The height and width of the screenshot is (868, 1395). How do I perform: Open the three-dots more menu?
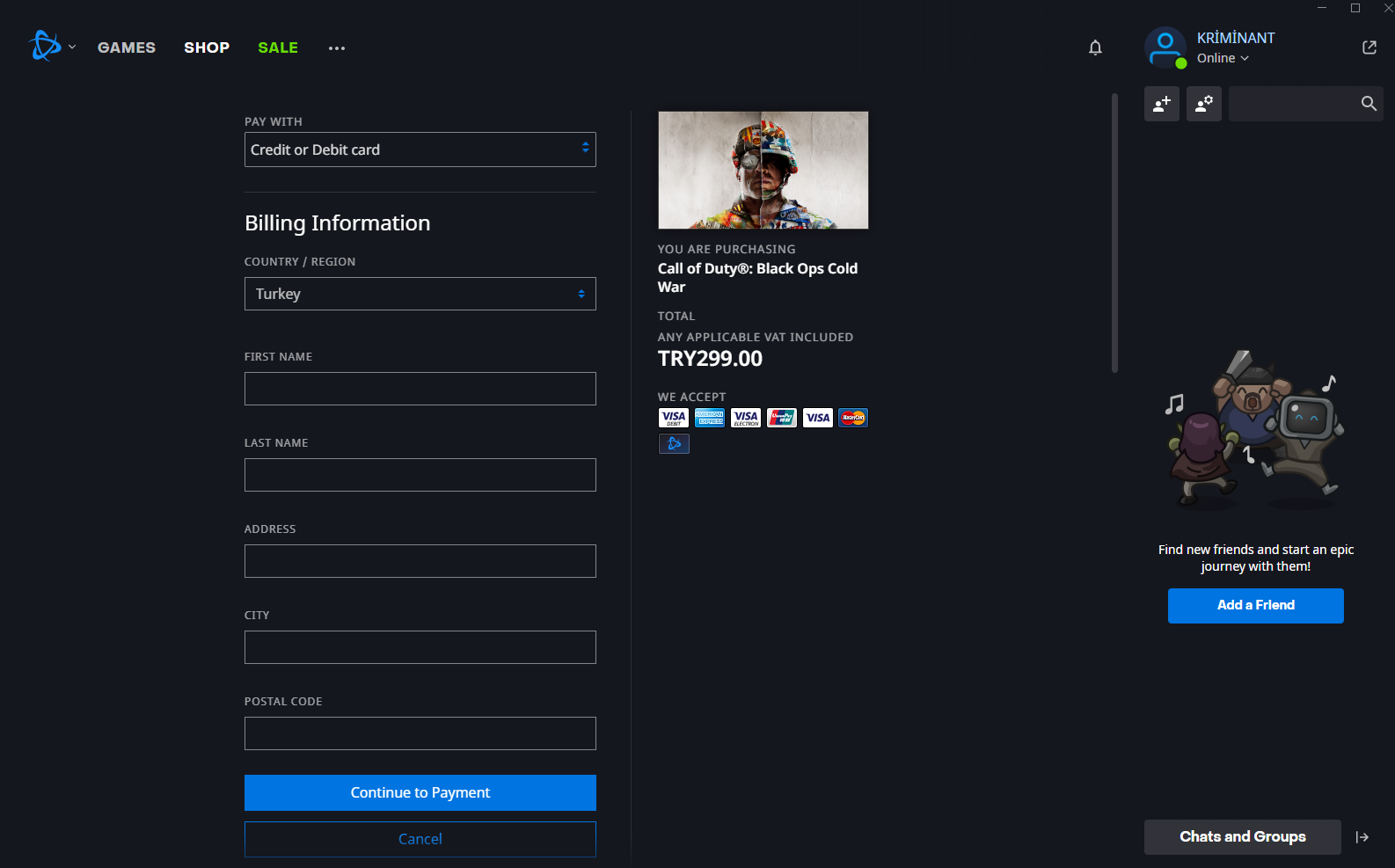pos(337,48)
